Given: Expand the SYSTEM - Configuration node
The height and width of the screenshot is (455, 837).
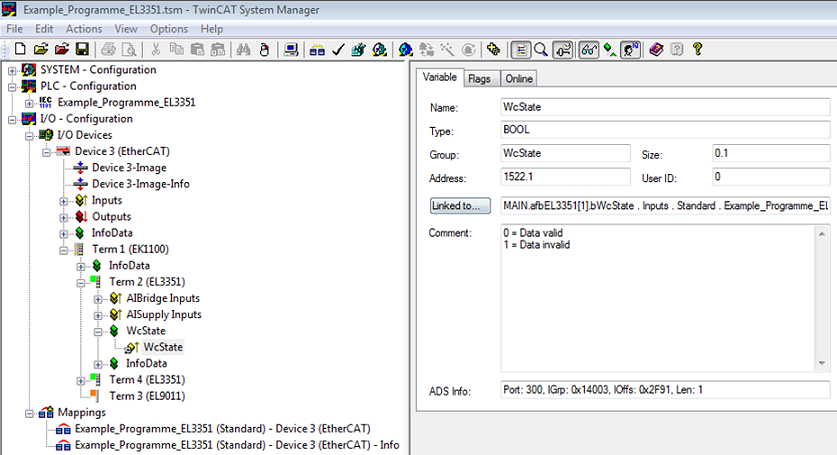Looking at the screenshot, I should pyautogui.click(x=12, y=70).
